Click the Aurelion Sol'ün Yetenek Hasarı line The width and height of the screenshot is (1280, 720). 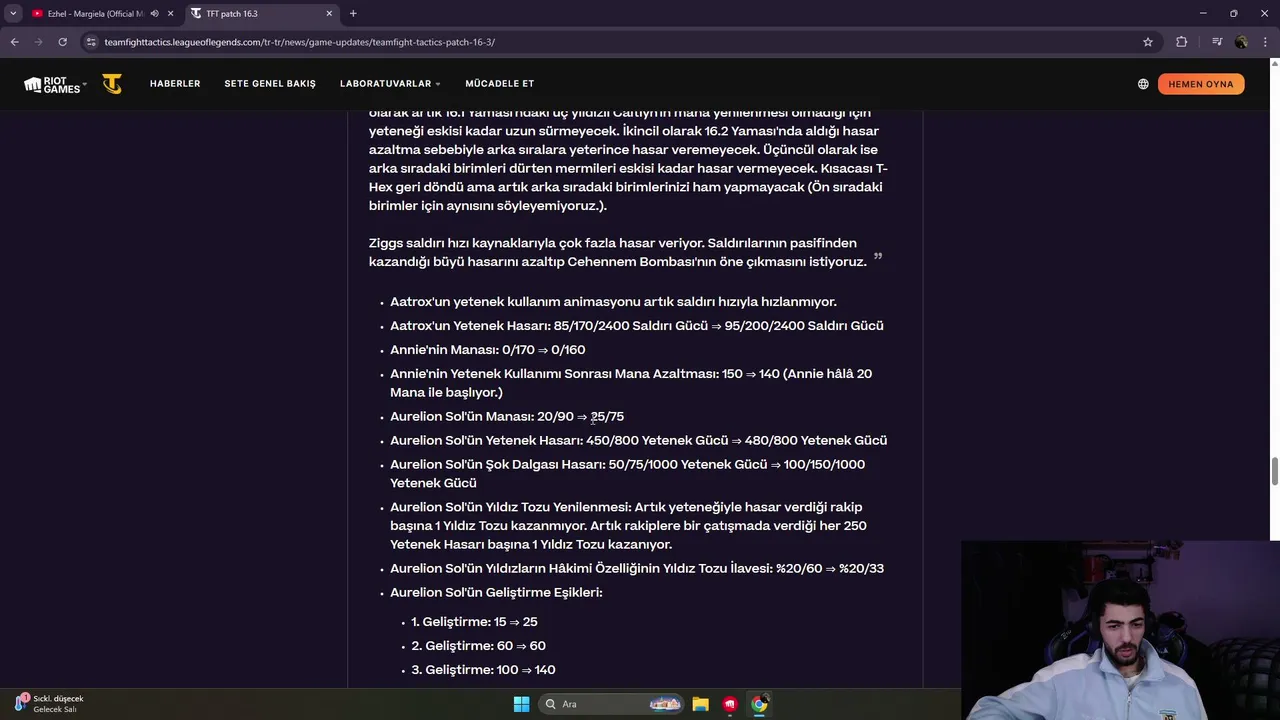click(x=638, y=441)
